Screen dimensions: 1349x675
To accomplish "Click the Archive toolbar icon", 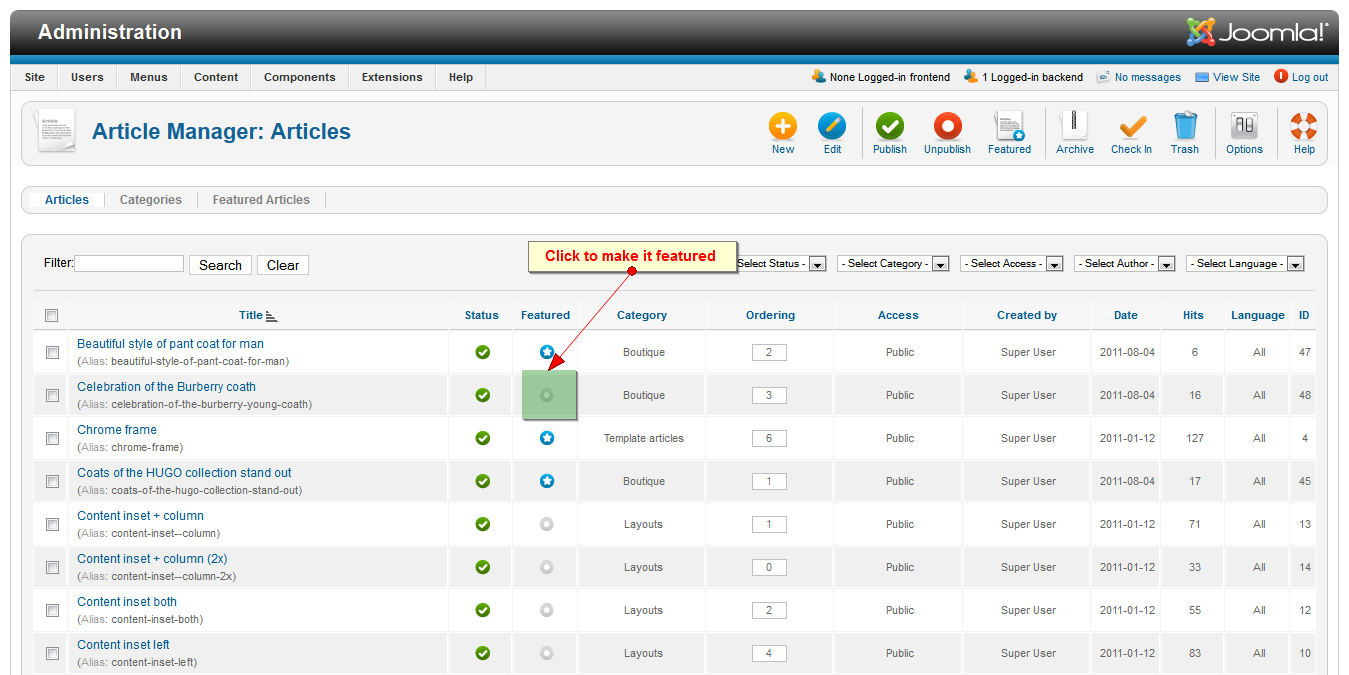I will pos(1074,126).
